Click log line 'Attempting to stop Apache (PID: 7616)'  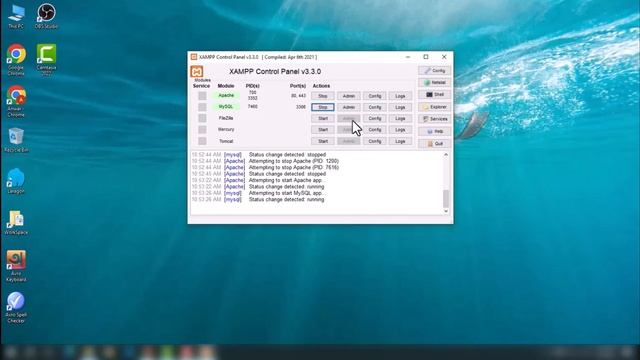[293, 167]
